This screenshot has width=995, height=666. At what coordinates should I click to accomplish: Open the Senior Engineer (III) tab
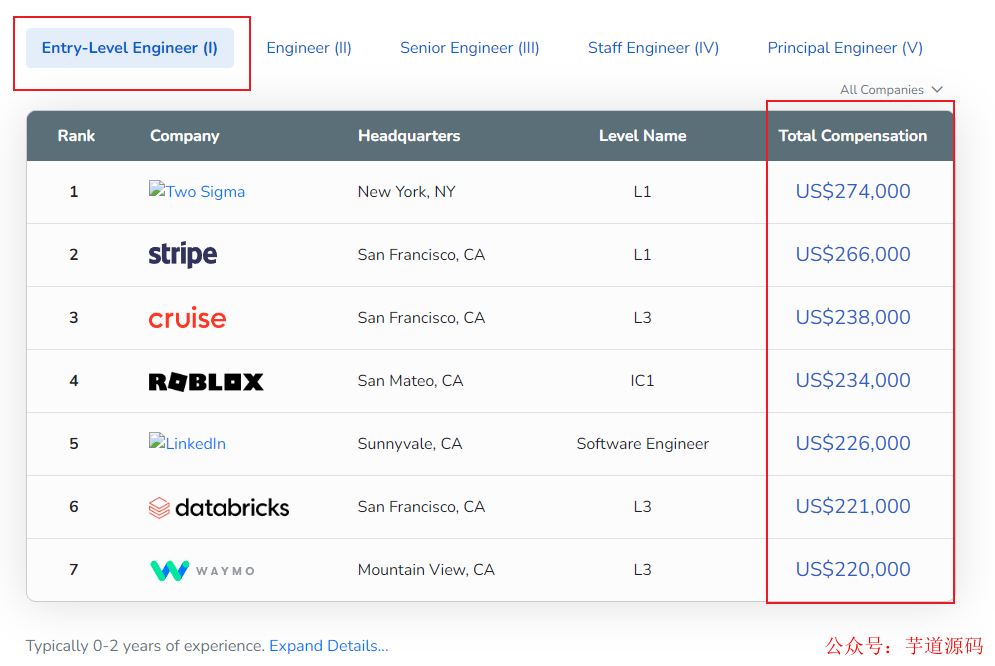click(x=470, y=48)
